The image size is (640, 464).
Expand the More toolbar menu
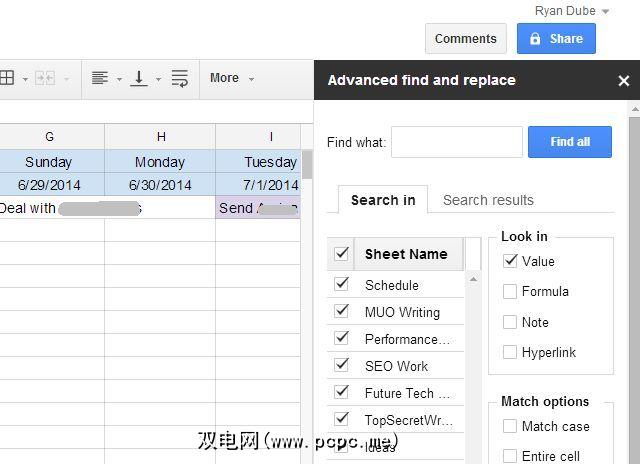232,78
